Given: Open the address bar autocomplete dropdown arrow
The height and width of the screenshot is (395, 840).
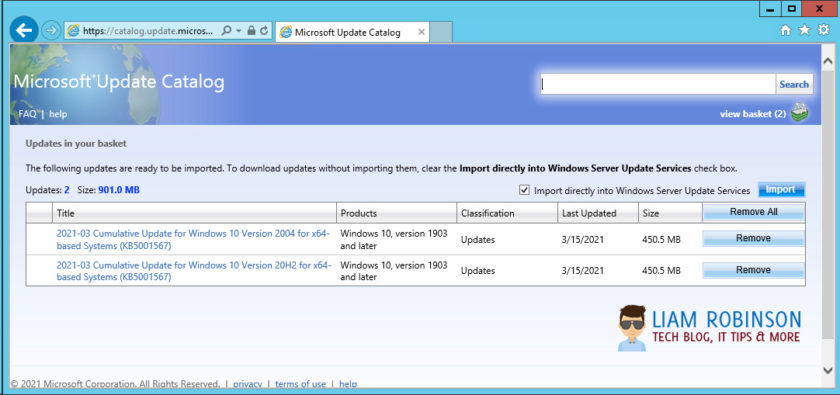Looking at the screenshot, I should pos(239,31).
